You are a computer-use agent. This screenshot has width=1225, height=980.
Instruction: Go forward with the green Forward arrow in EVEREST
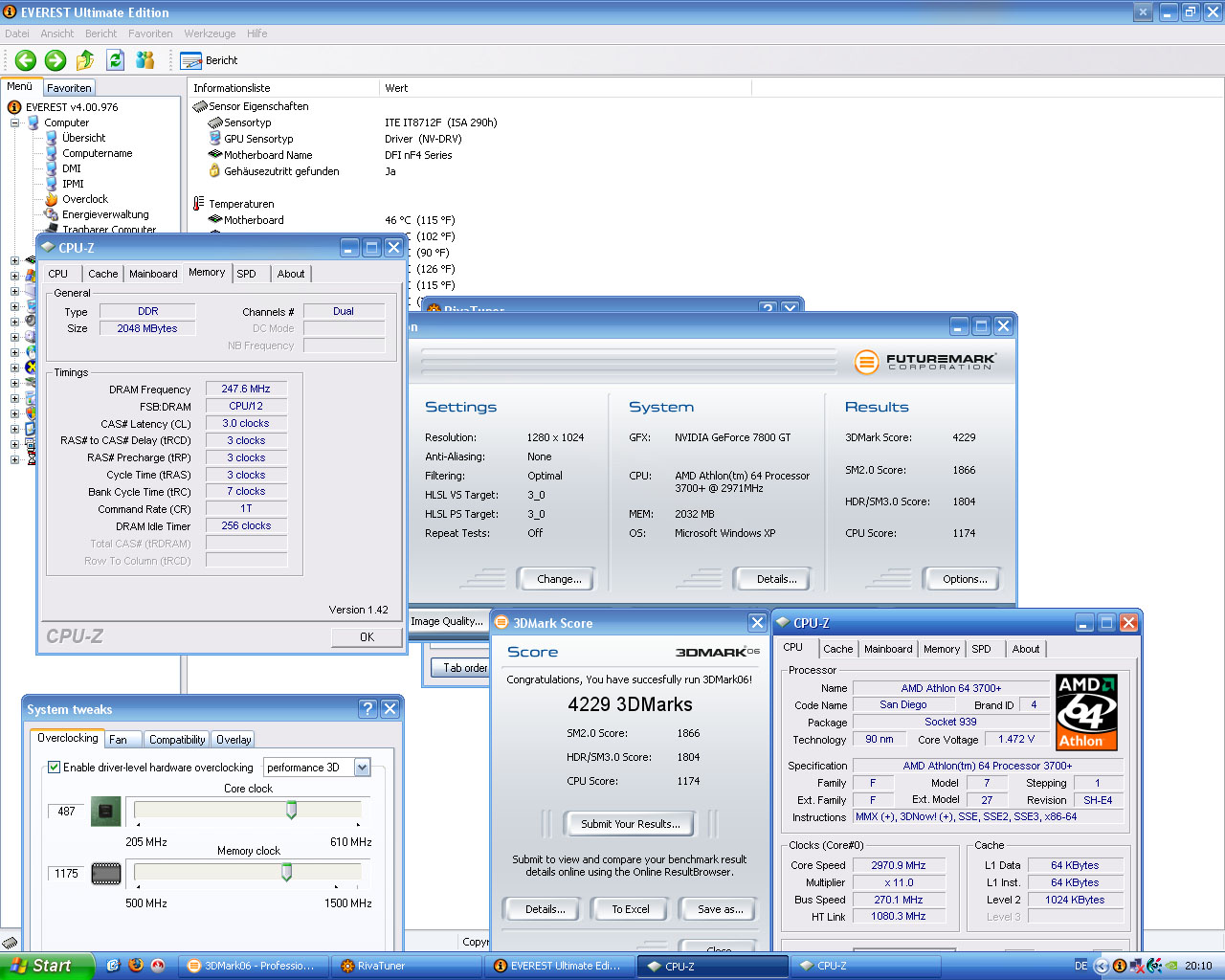(56, 60)
